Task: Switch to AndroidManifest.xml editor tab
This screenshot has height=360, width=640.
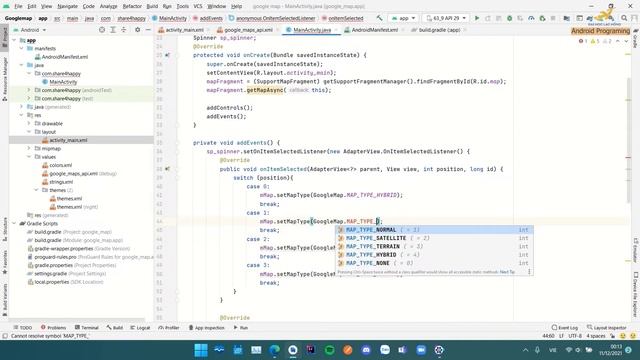Action: click(x=375, y=30)
